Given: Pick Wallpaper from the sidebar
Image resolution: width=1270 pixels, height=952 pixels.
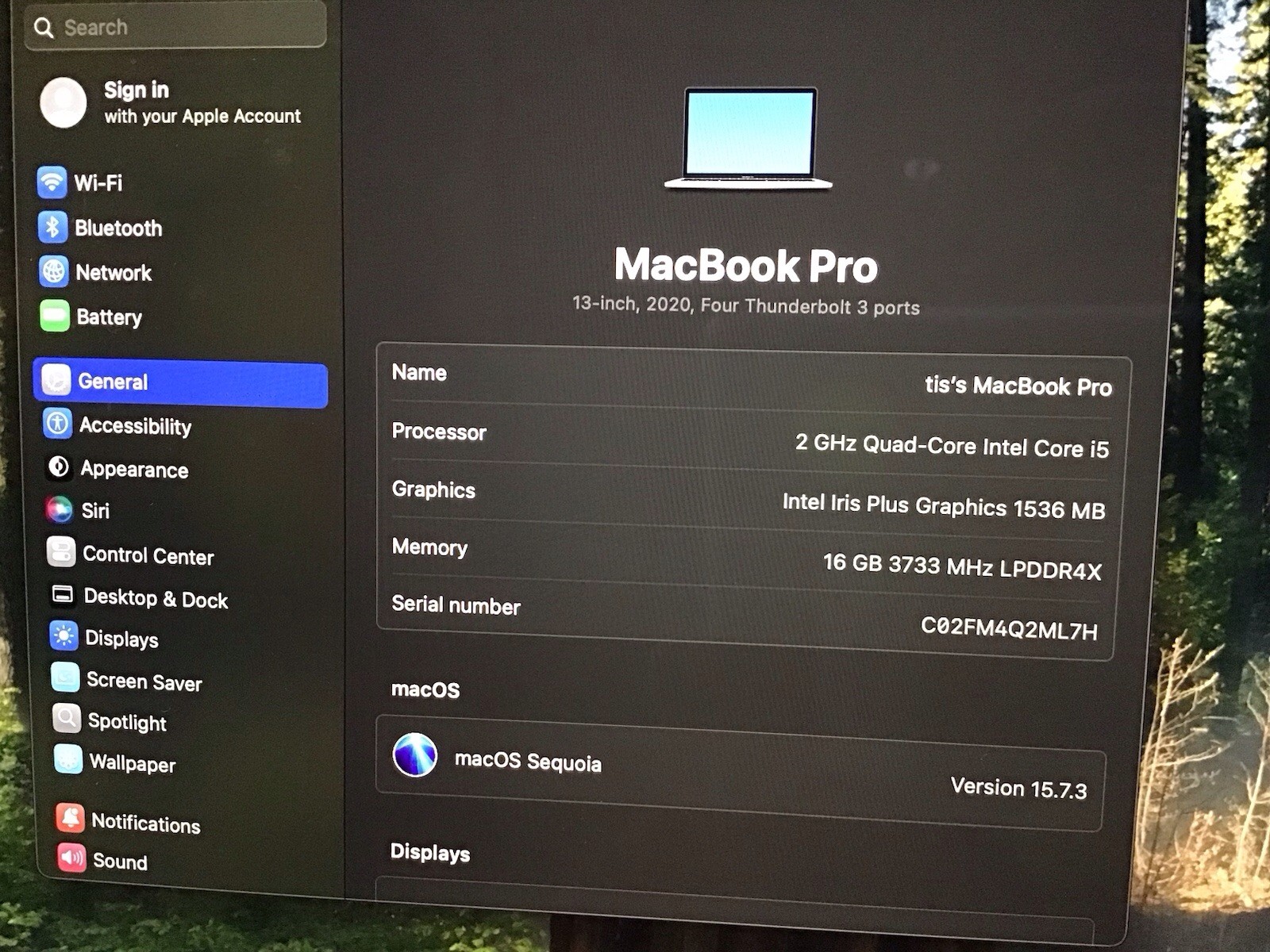Looking at the screenshot, I should coord(133,763).
